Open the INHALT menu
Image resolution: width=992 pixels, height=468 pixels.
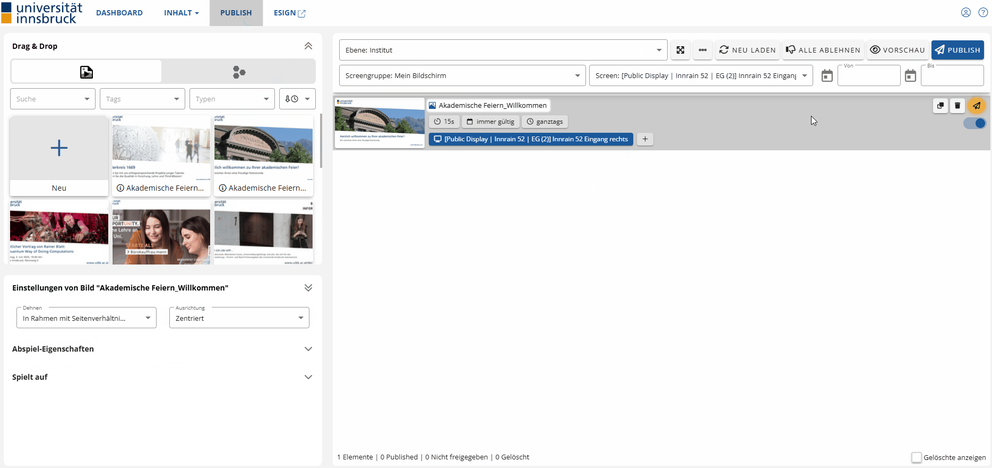(181, 13)
